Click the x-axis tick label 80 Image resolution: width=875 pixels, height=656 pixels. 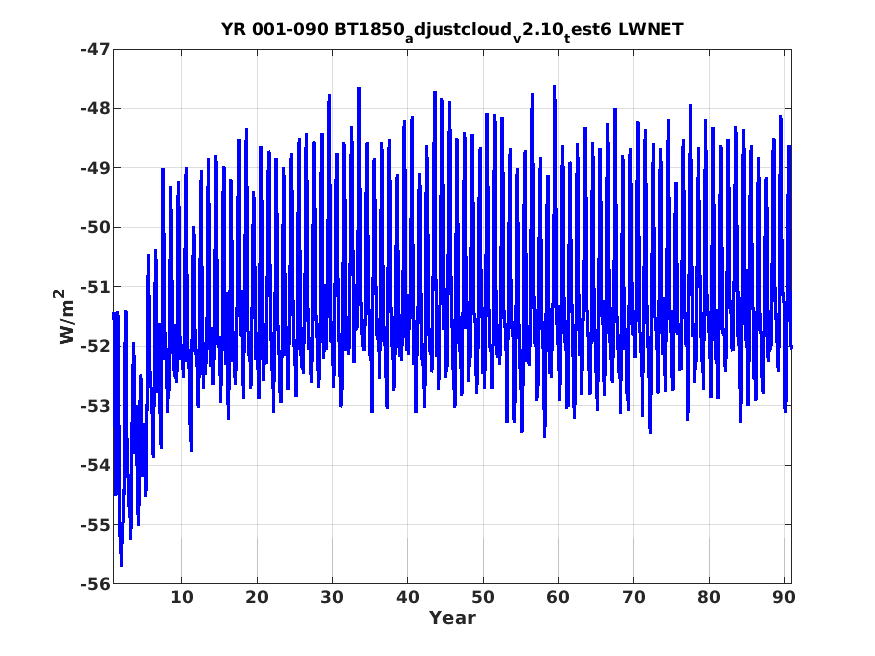pos(709,597)
